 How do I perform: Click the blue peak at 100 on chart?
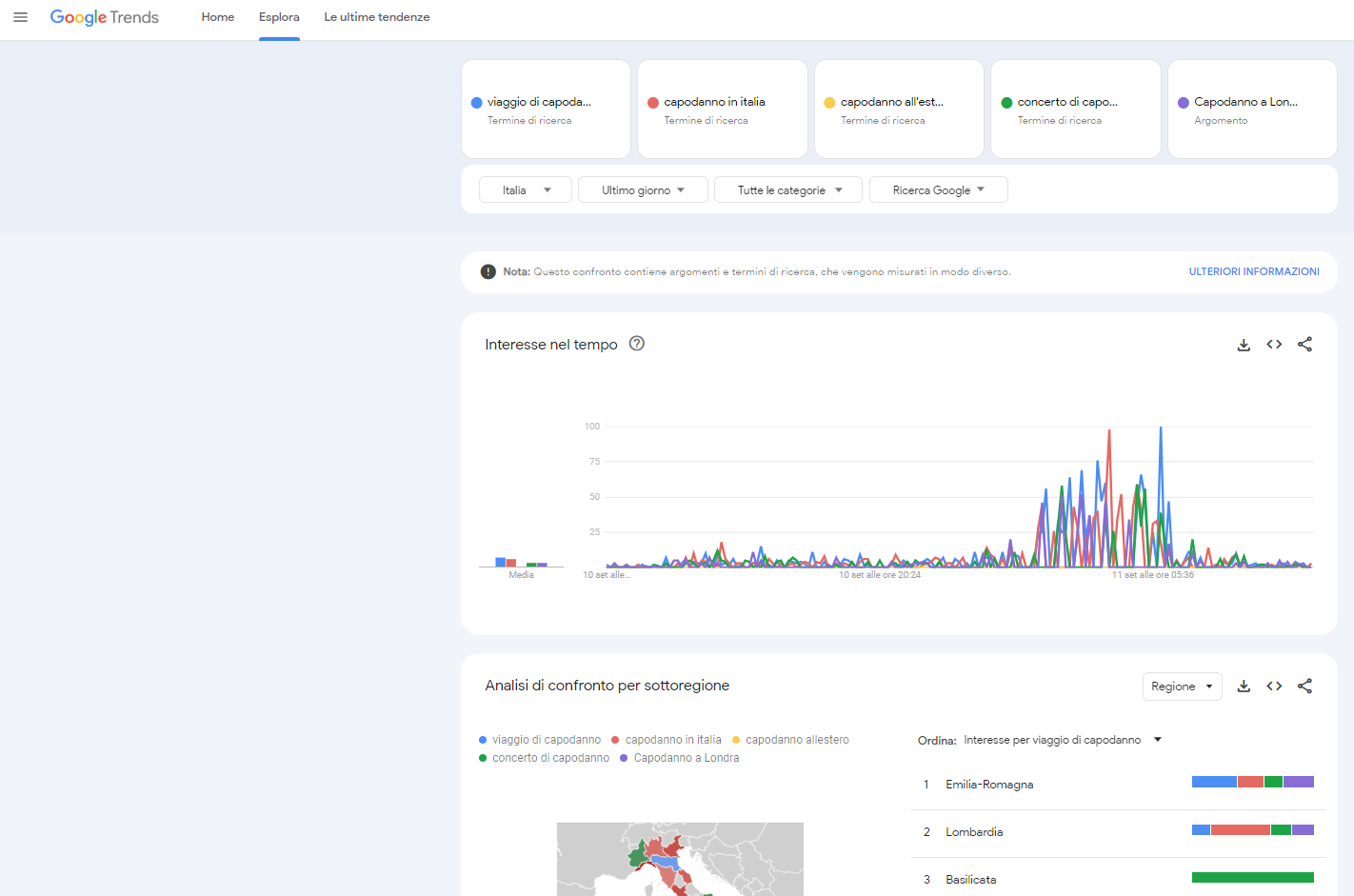pos(1161,428)
